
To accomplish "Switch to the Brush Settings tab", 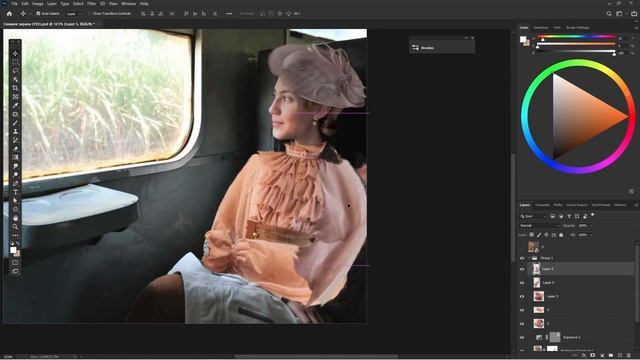I will tap(578, 27).
